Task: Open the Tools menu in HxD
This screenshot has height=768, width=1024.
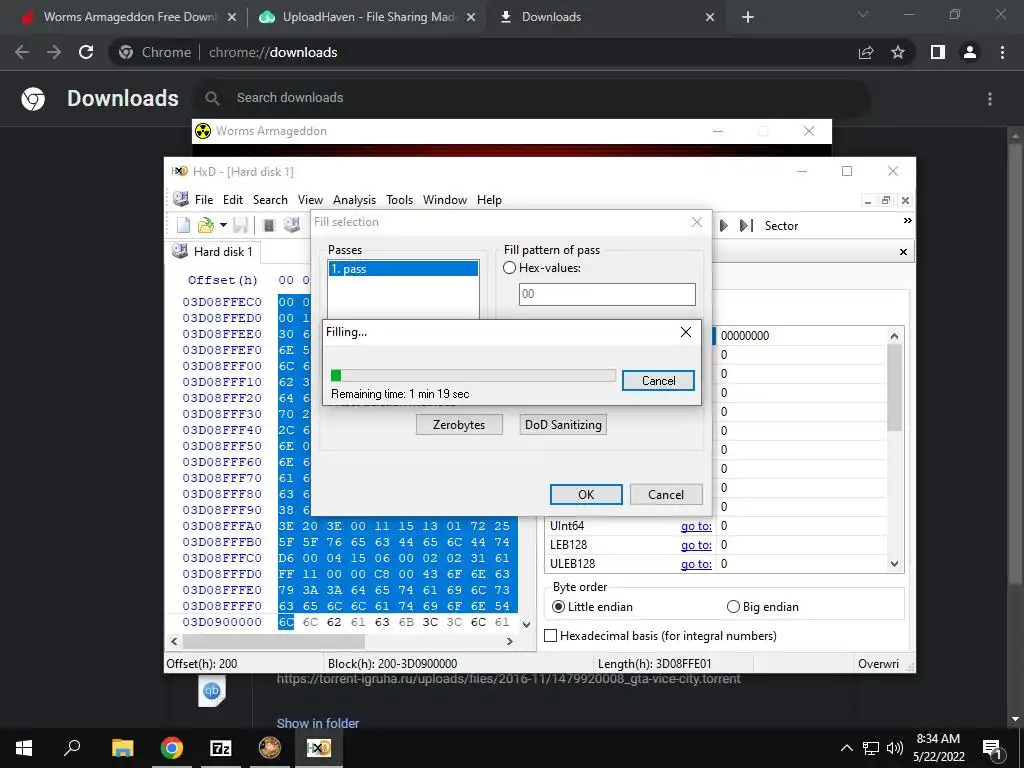Action: [x=399, y=200]
